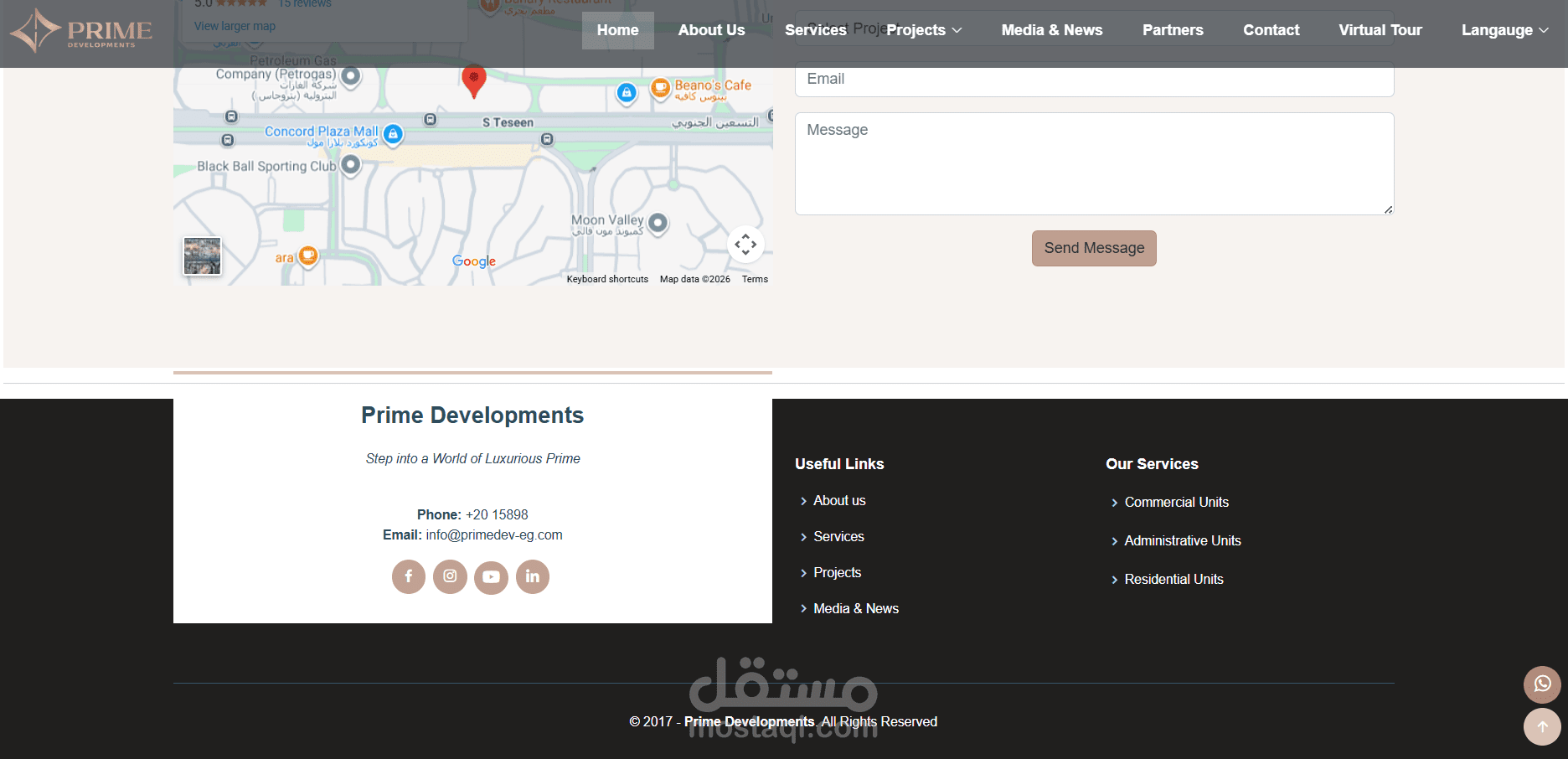Viewport: 1568px width, 759px height.
Task: Expand the Language dropdown menu
Action: 1504,30
